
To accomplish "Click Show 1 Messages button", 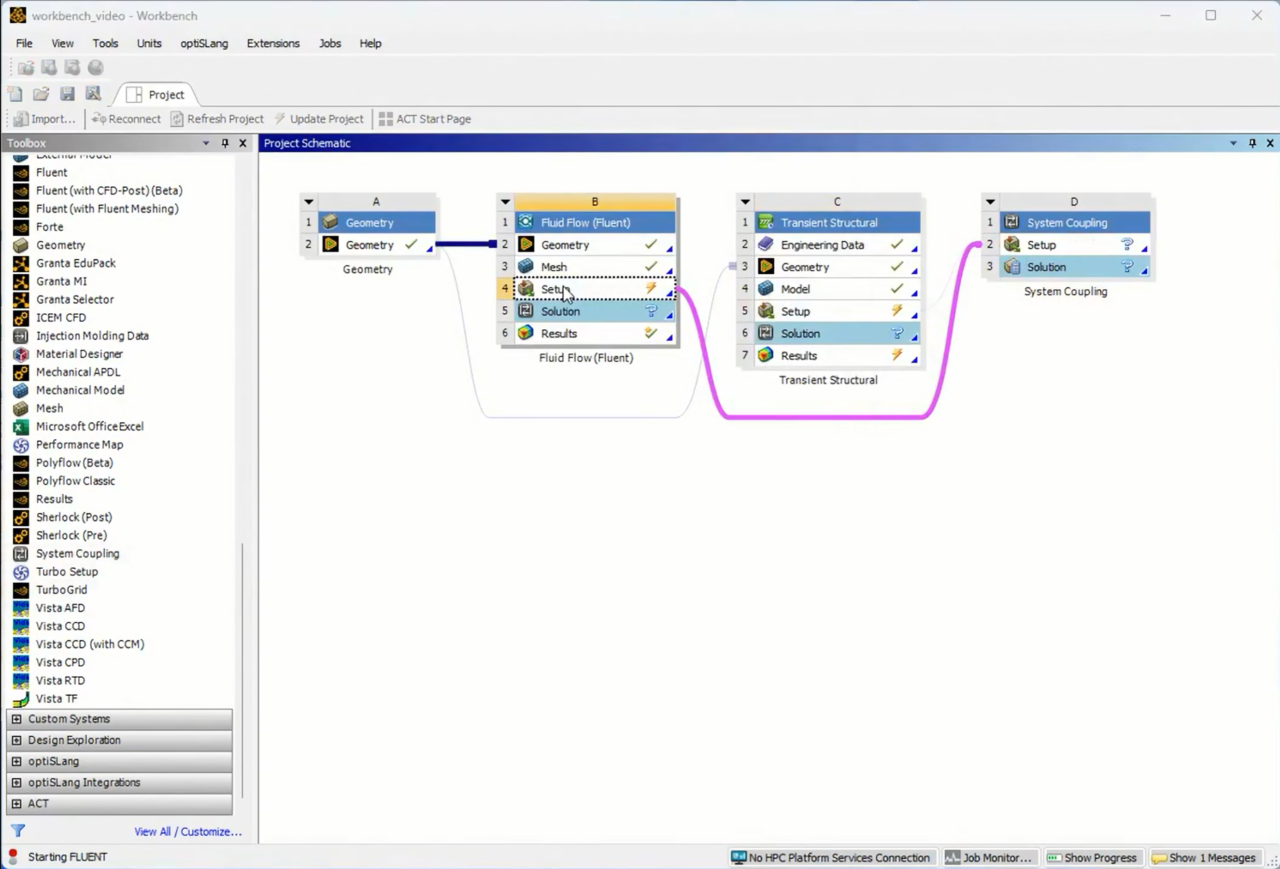I will 1204,858.
